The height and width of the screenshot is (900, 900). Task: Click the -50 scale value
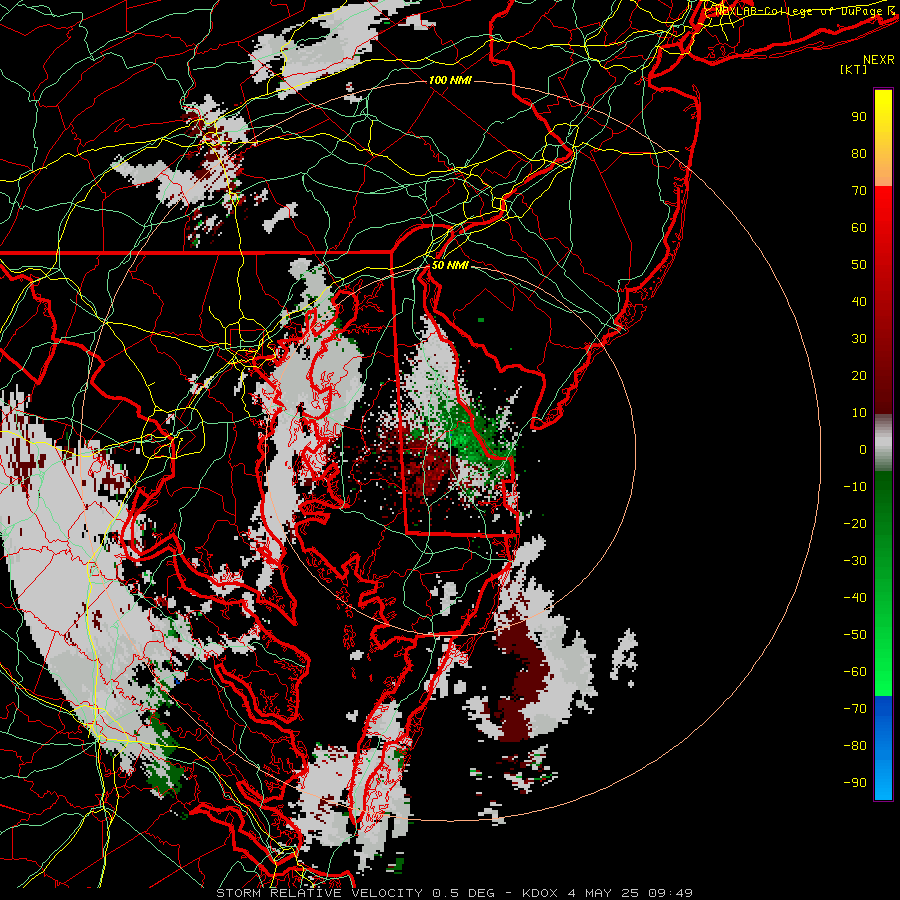pyautogui.click(x=855, y=635)
